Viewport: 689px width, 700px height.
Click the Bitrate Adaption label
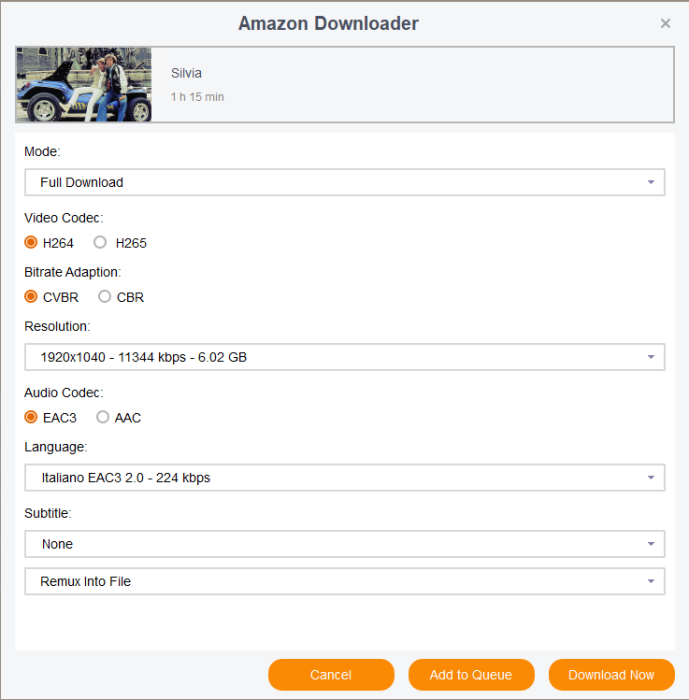[x=72, y=272]
